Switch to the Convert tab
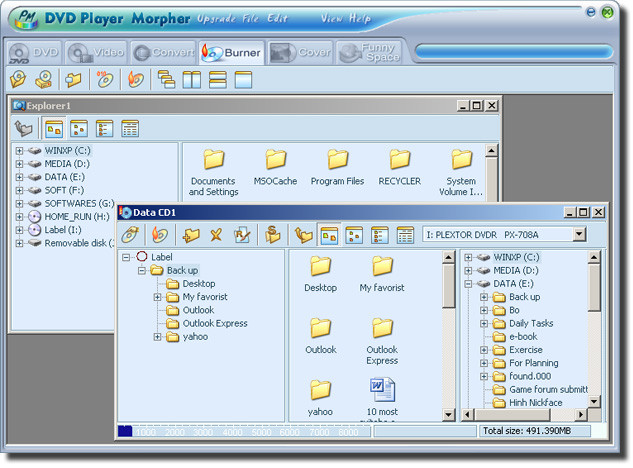The image size is (633, 468). pyautogui.click(x=164, y=53)
